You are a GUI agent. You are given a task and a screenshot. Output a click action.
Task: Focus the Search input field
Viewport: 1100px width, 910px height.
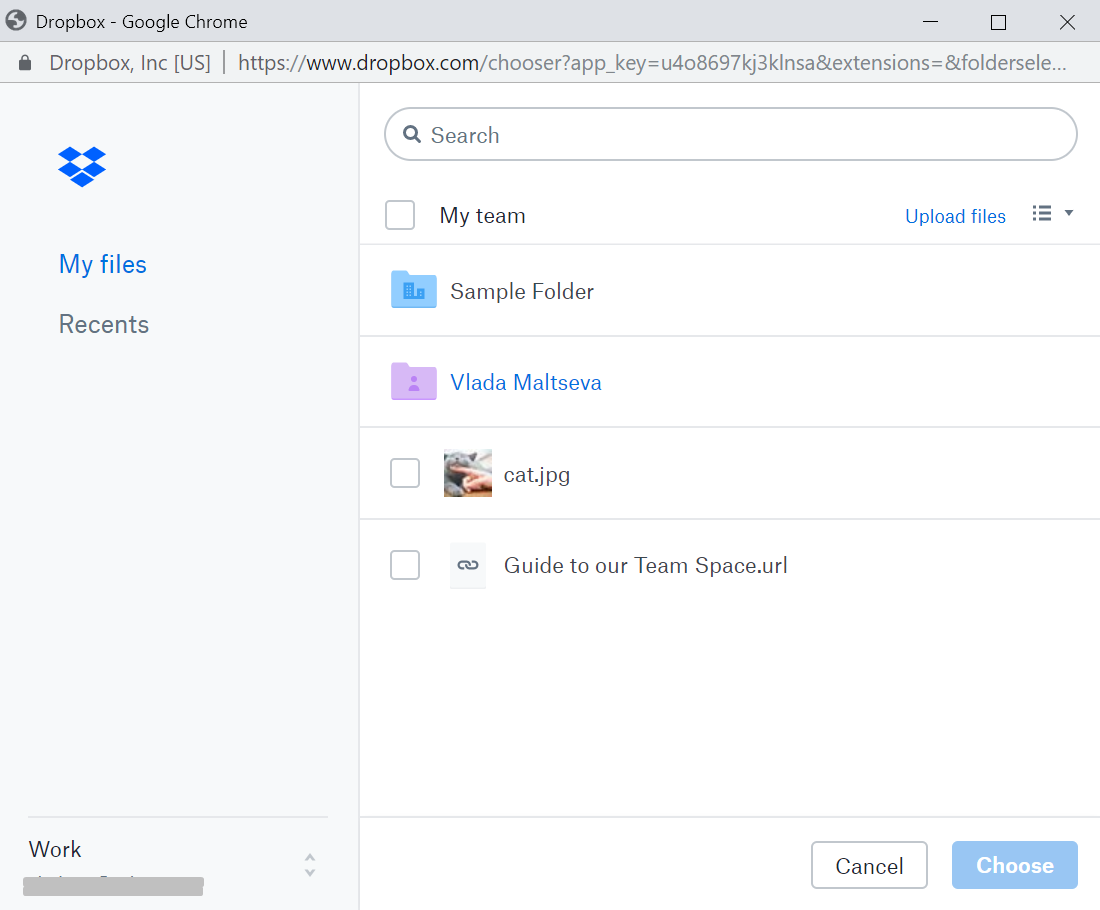tap(740, 135)
